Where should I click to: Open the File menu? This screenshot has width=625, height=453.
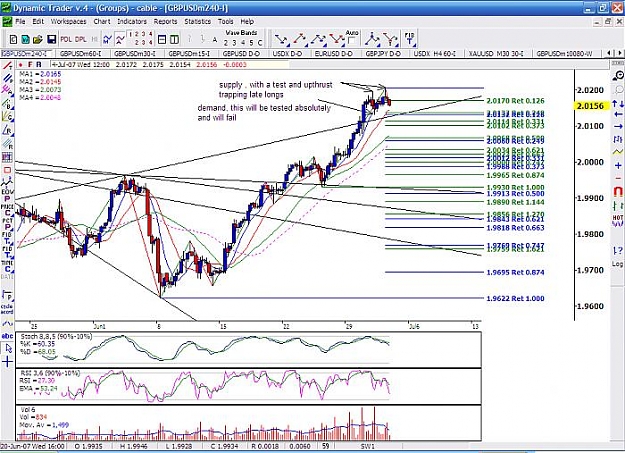click(20, 22)
